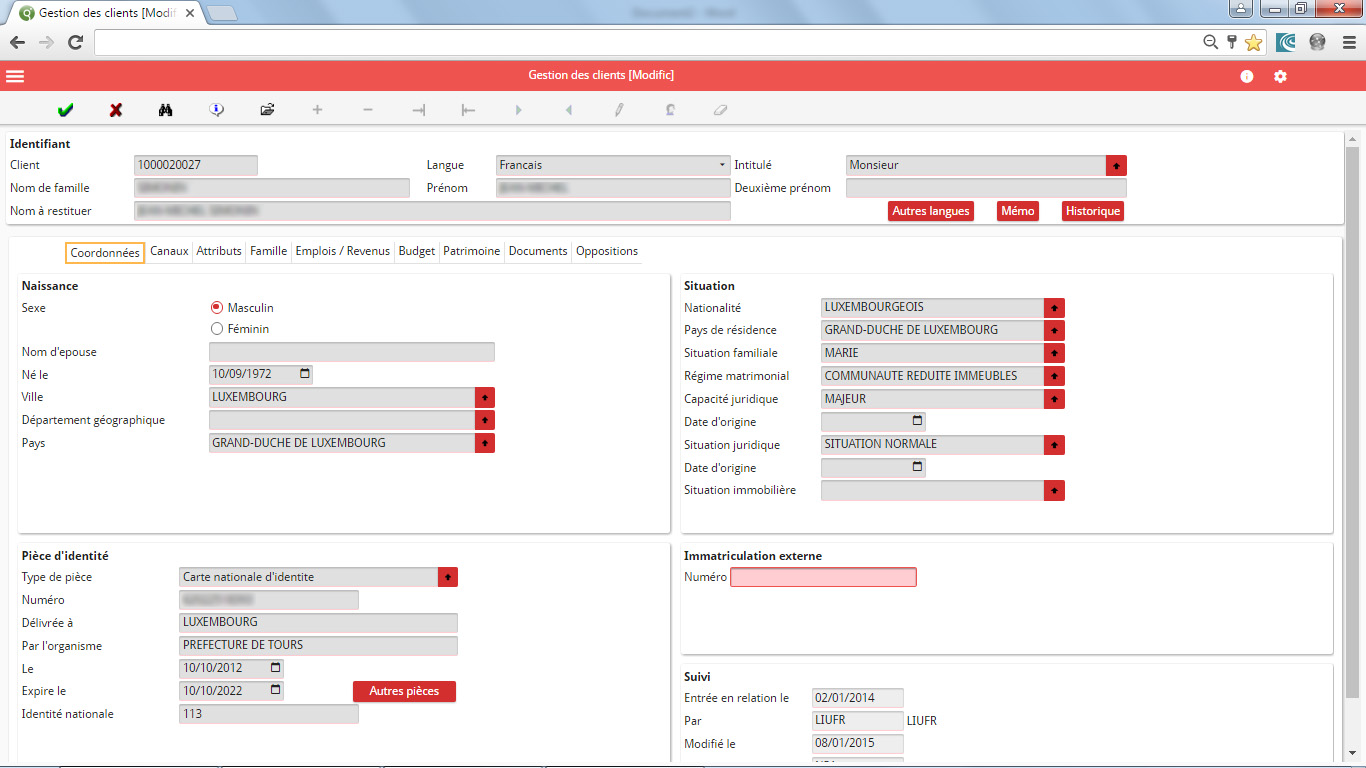1366x768 pixels.
Task: Open calendar for Date d'origine under Capacité juridique
Action: pyautogui.click(x=918, y=421)
